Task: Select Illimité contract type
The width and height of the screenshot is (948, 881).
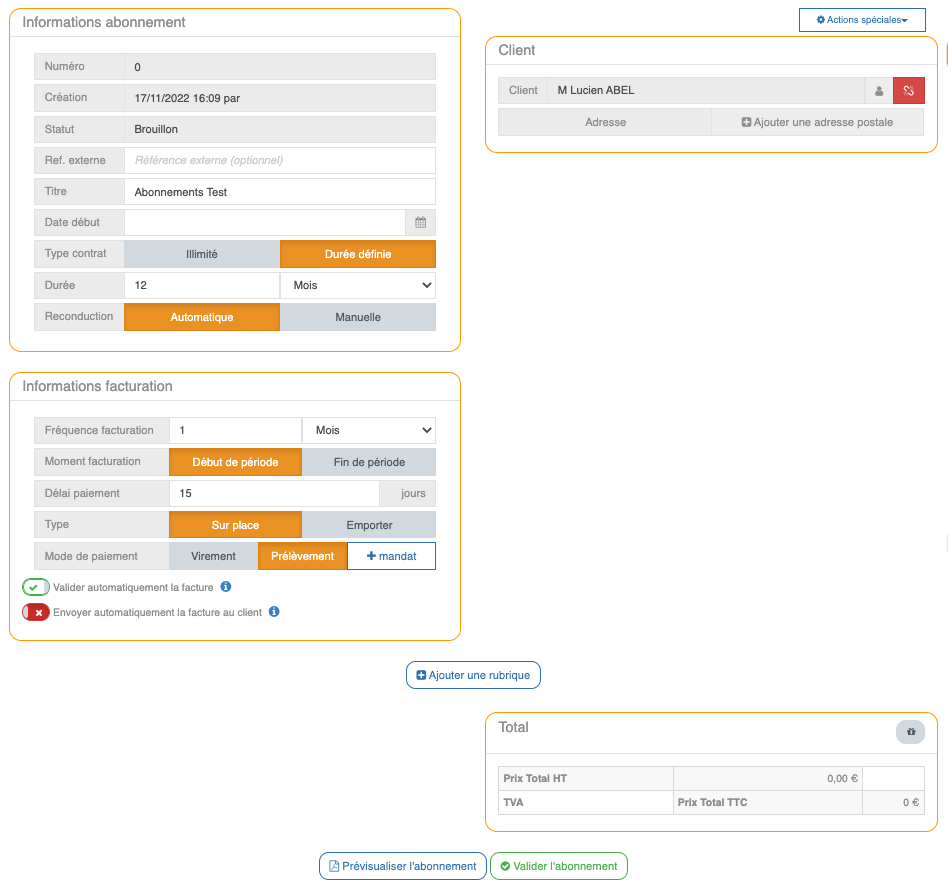Action: point(202,254)
